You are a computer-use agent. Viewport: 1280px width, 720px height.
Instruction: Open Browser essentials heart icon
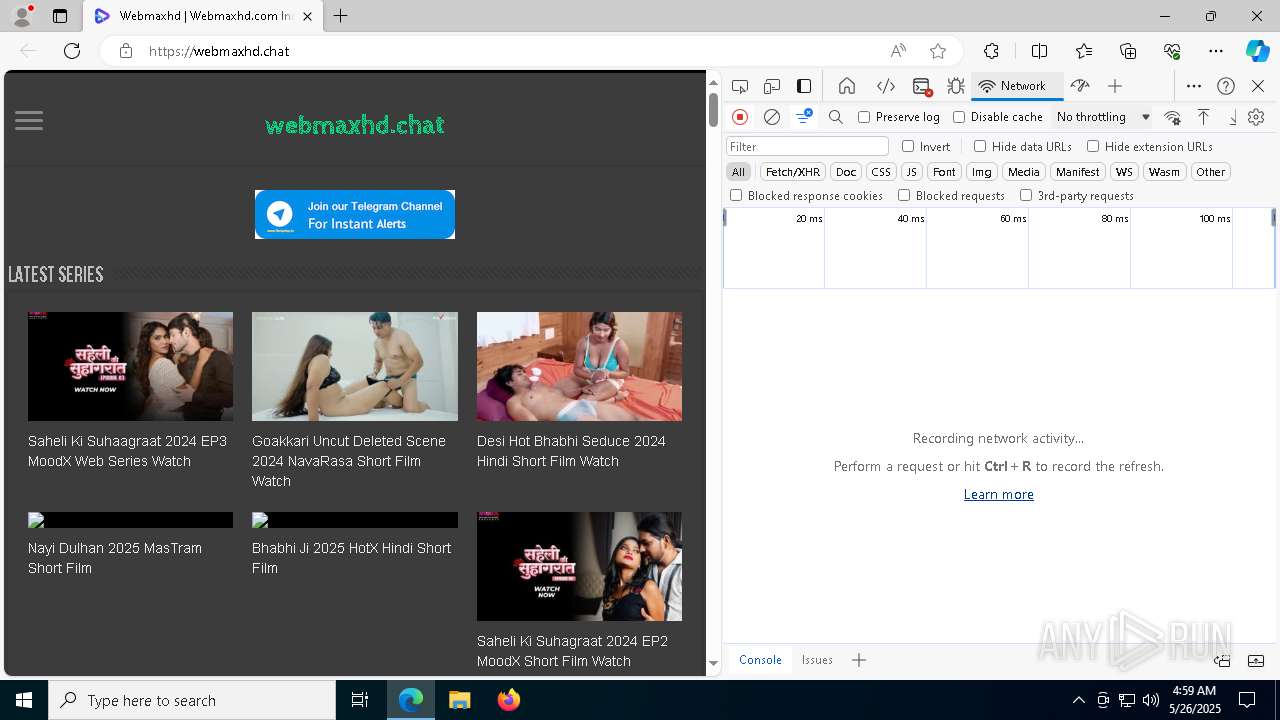pyautogui.click(x=1172, y=51)
